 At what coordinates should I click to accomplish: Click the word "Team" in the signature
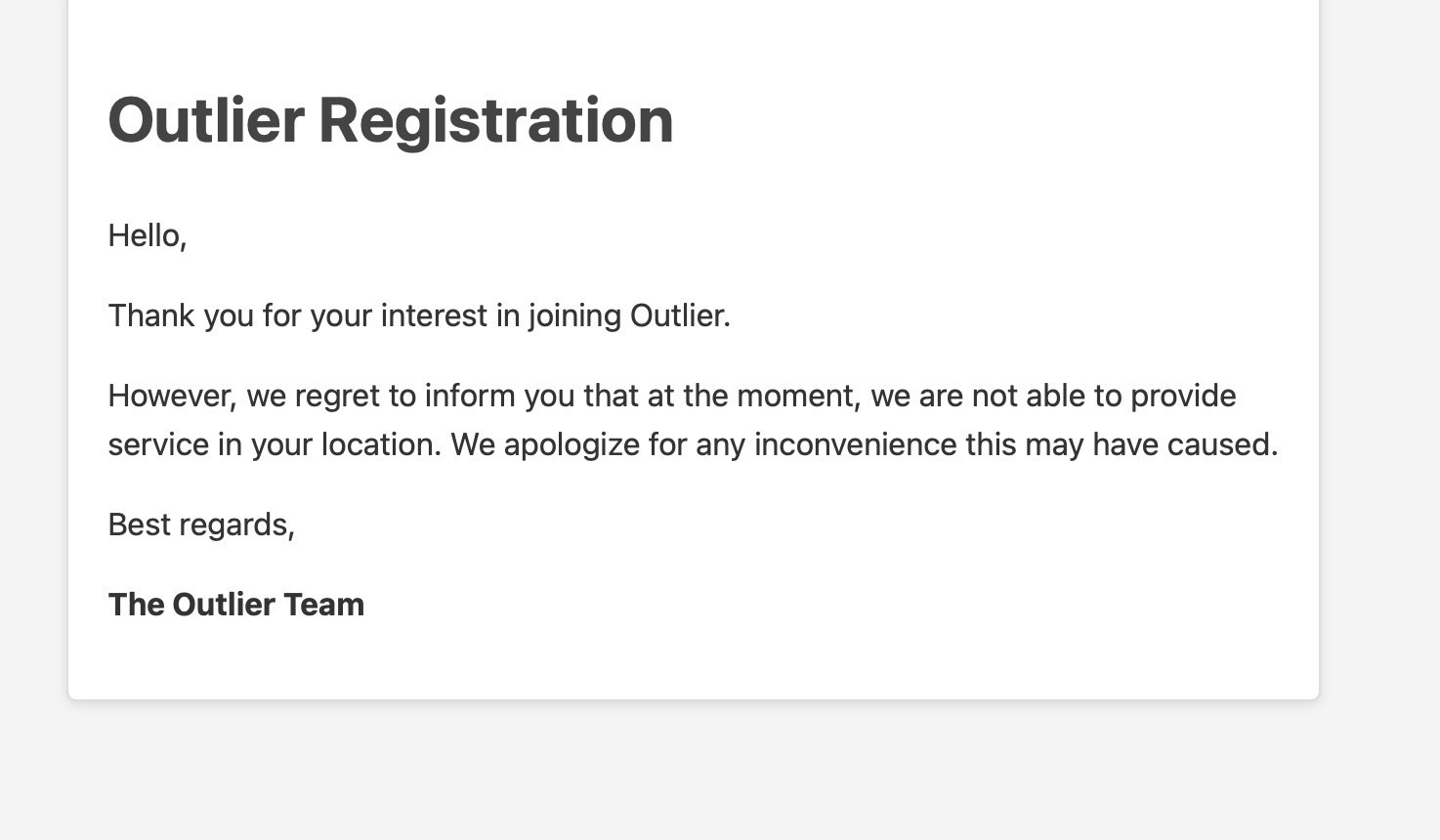(x=324, y=605)
